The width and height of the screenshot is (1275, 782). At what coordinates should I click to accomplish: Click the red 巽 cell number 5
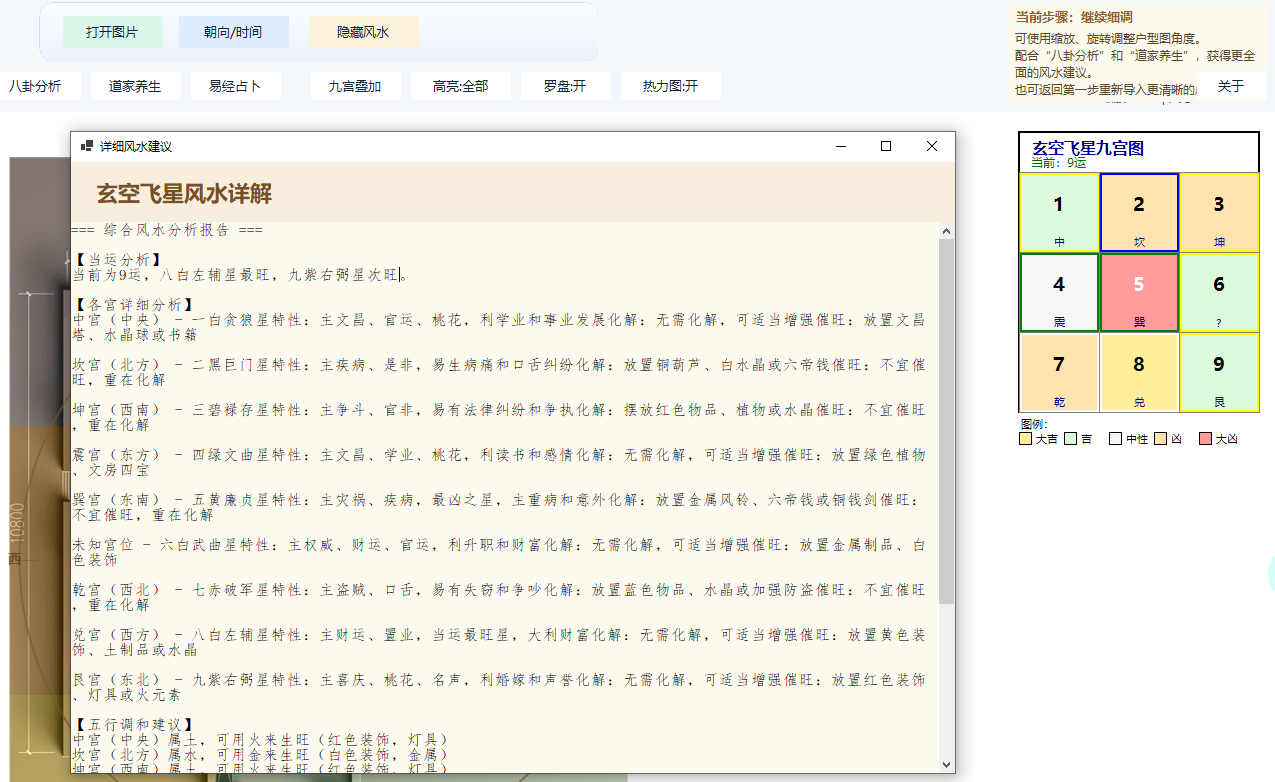pyautogui.click(x=1139, y=292)
